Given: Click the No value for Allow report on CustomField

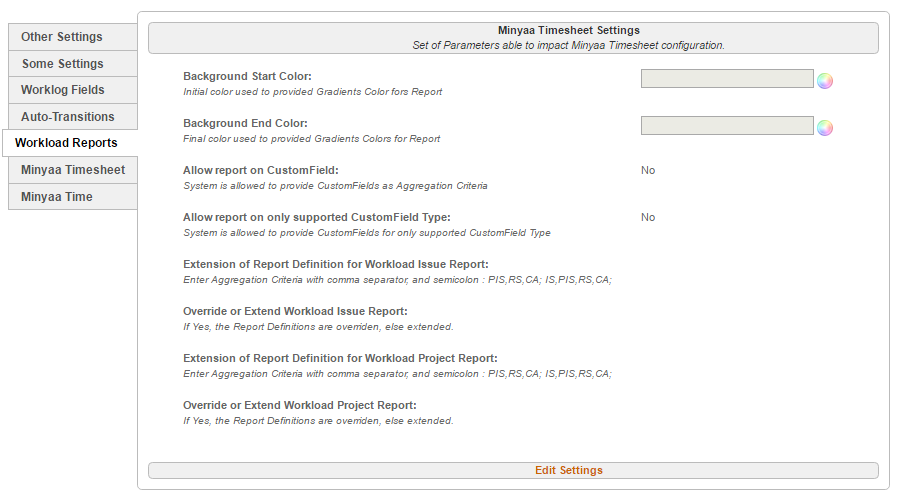Looking at the screenshot, I should pyautogui.click(x=648, y=170).
